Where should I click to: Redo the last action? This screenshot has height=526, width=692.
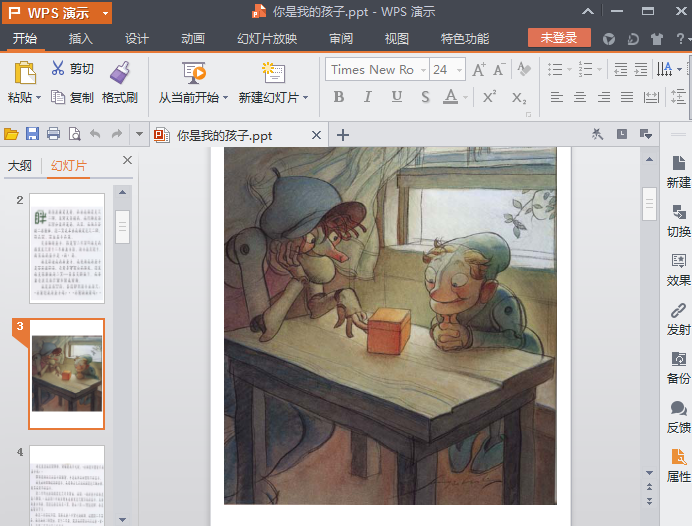[x=117, y=134]
